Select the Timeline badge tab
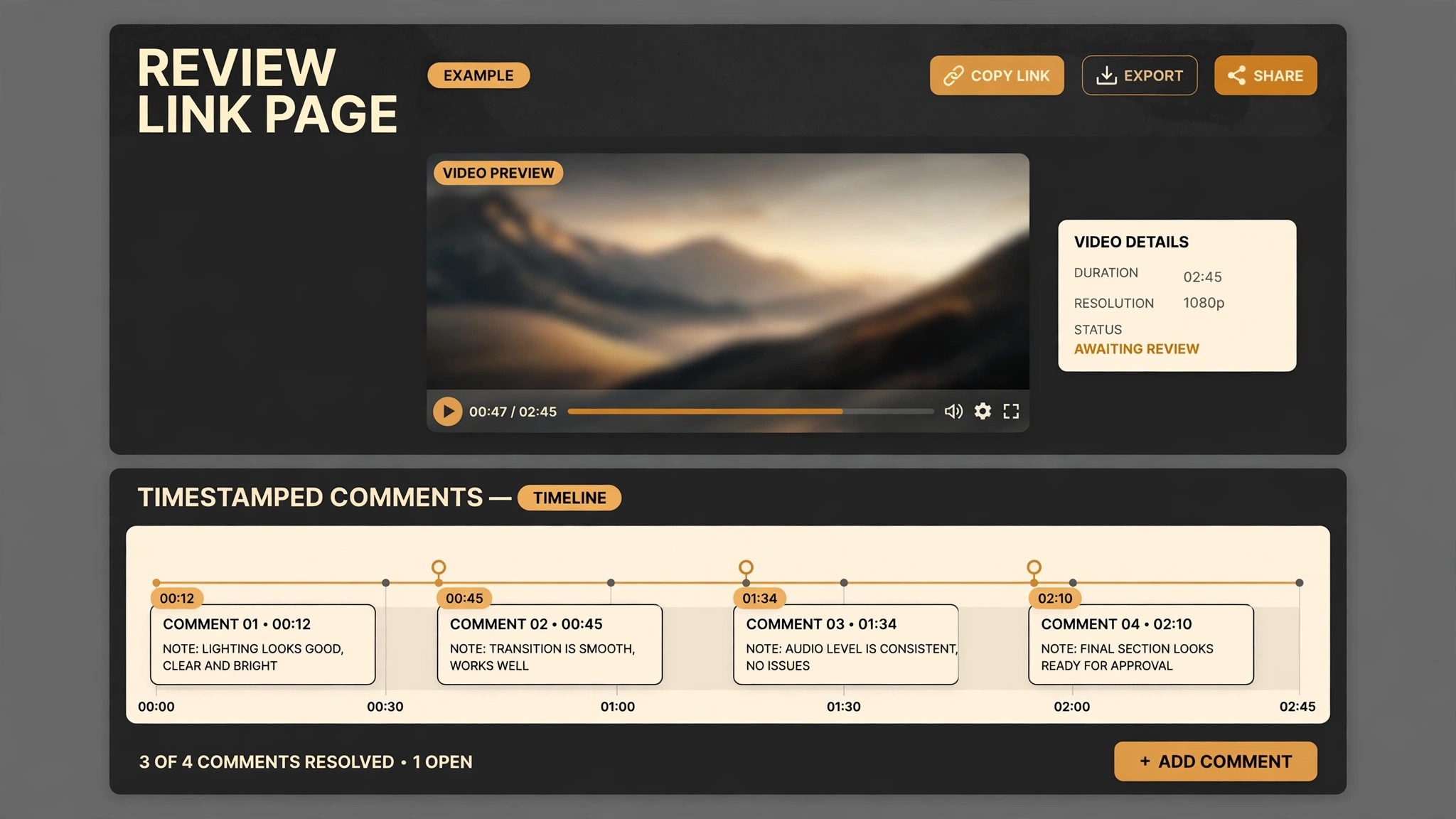The width and height of the screenshot is (1456, 819). 569,498
